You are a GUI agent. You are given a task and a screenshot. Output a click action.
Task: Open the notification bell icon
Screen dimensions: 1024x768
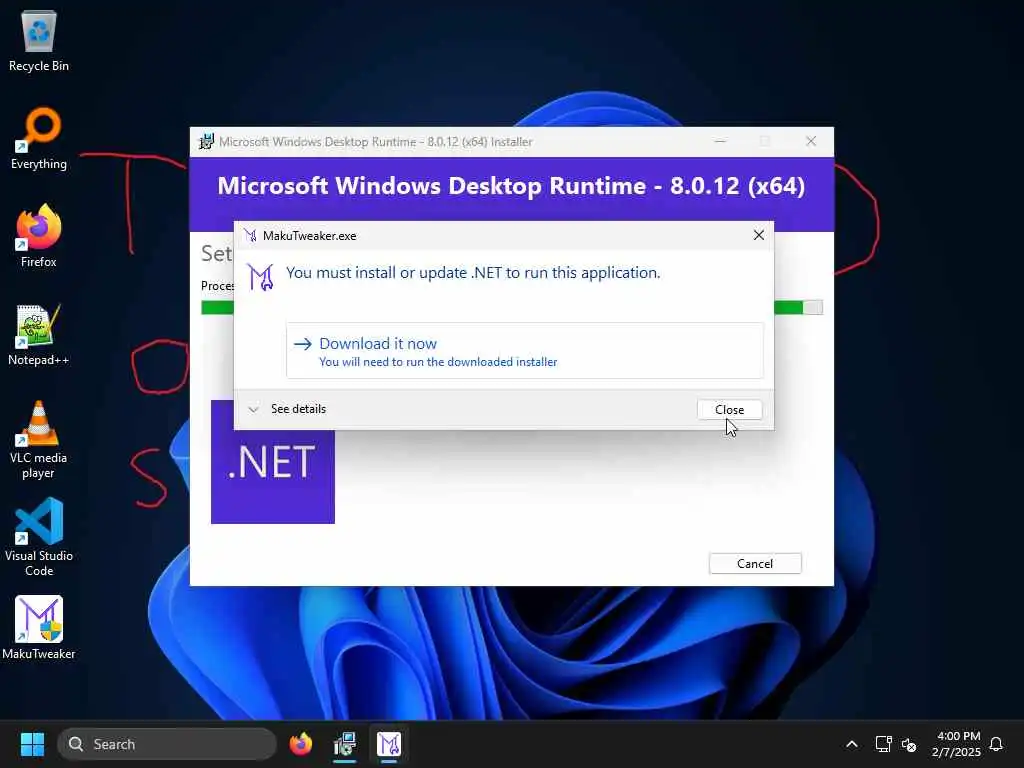point(996,744)
